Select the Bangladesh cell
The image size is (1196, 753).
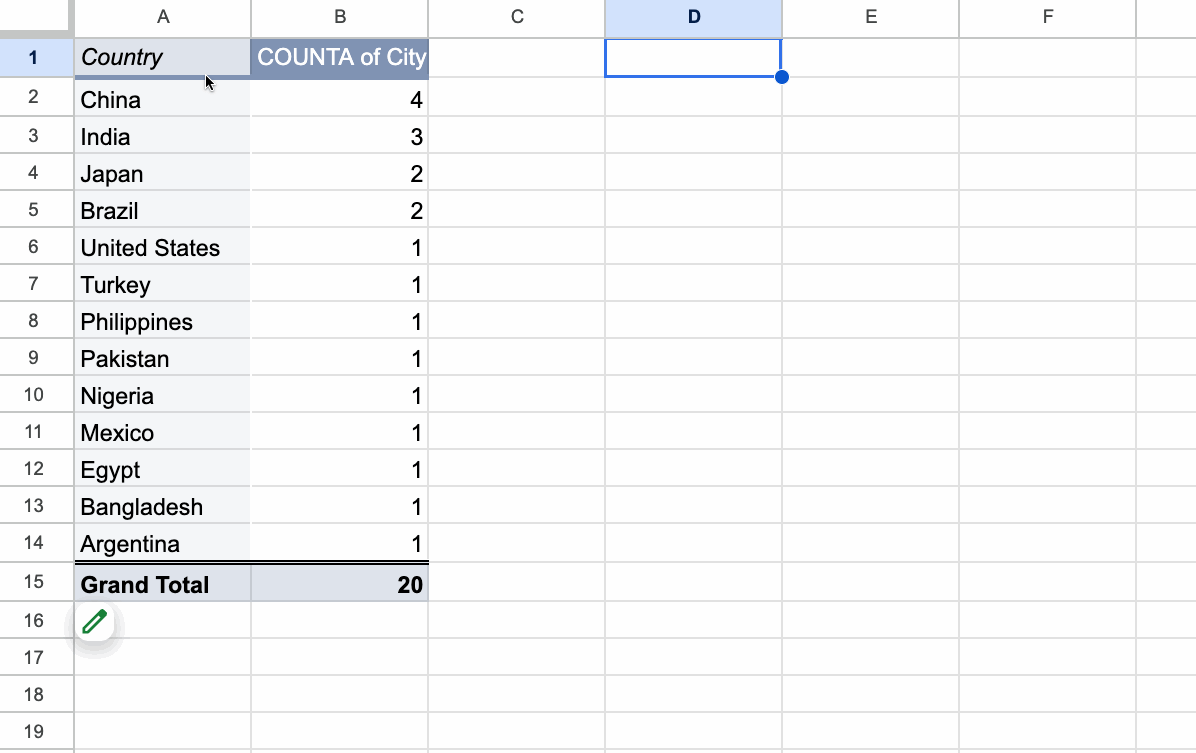(x=162, y=506)
